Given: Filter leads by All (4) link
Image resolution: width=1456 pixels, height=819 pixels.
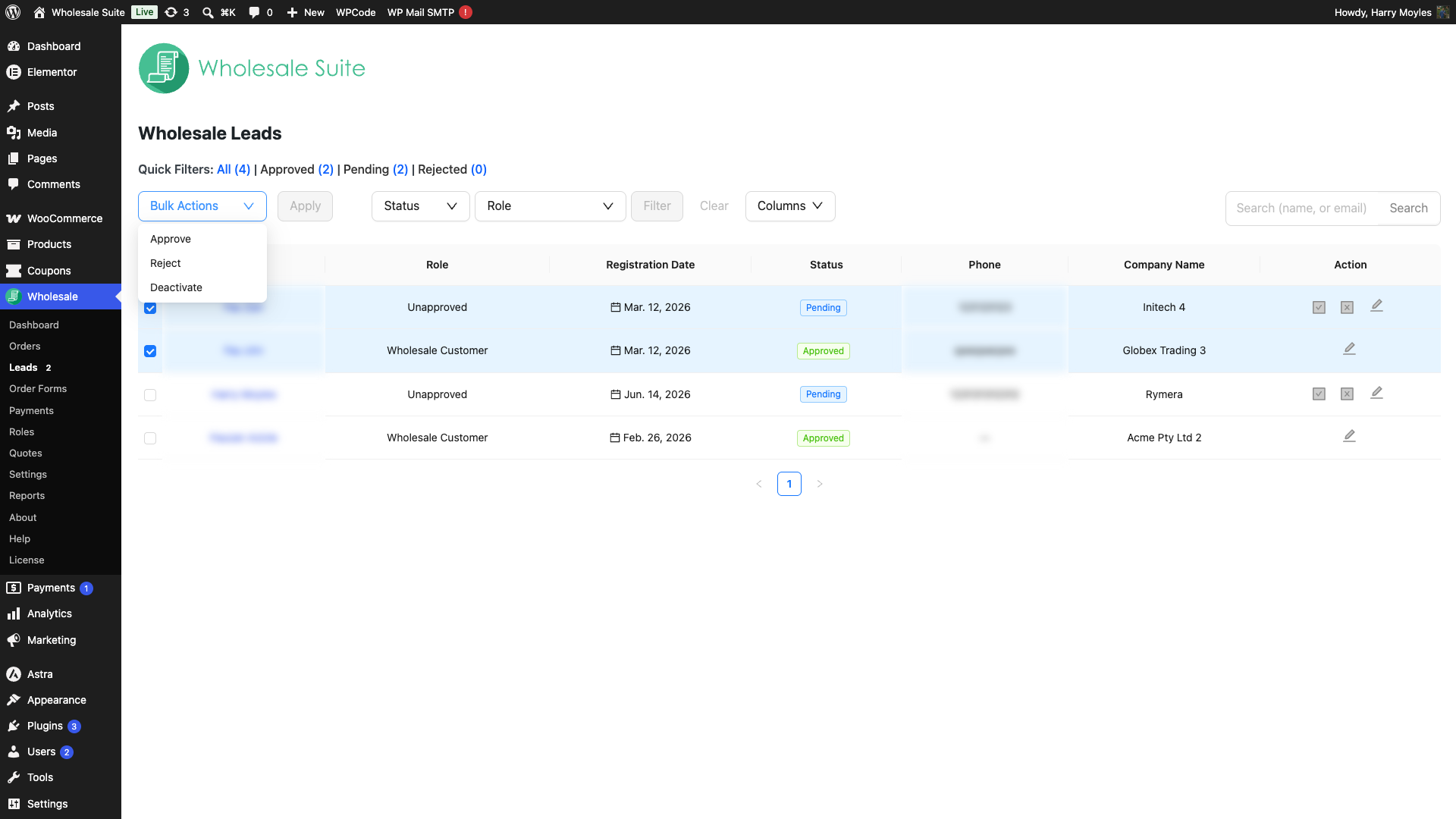Looking at the screenshot, I should coord(234,169).
